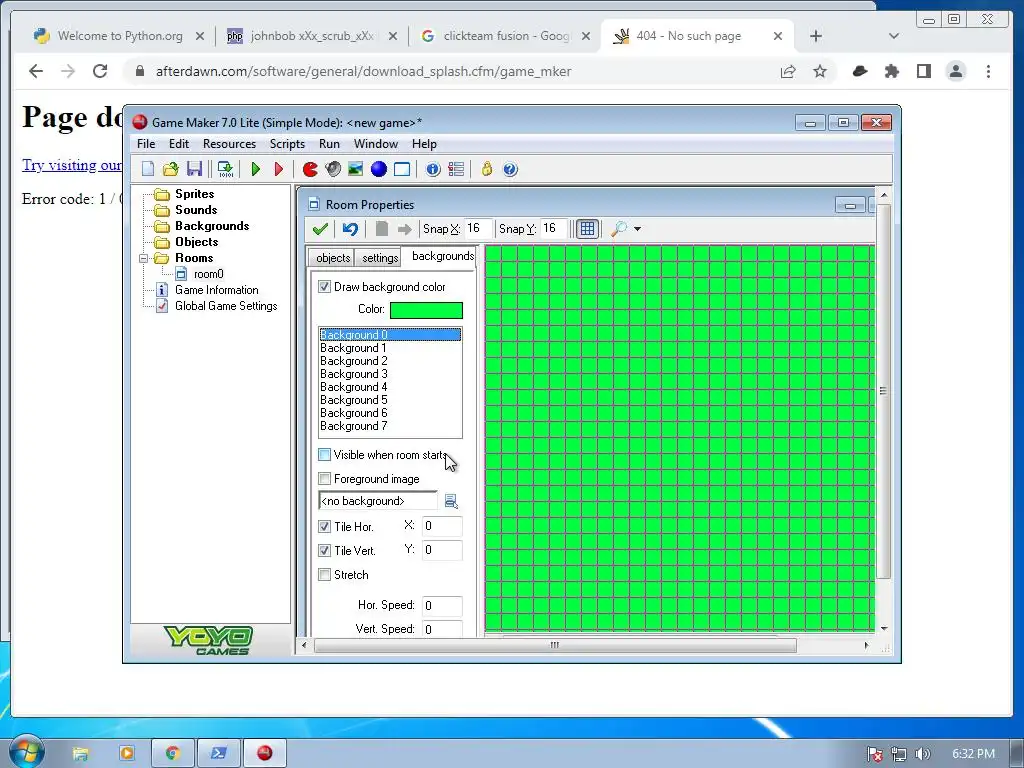Switch to the objects tab
The height and width of the screenshot is (768, 1024).
(x=332, y=258)
